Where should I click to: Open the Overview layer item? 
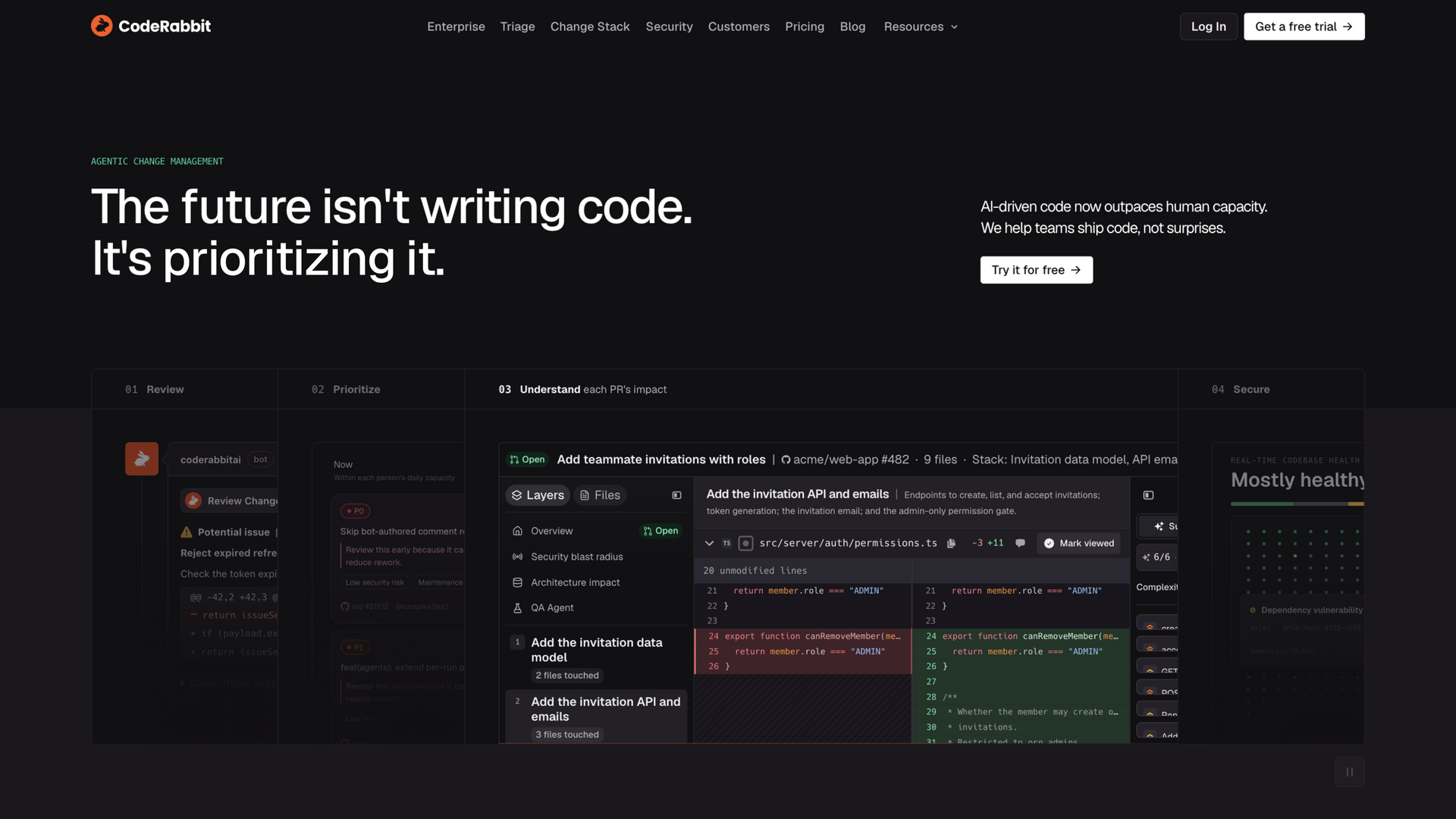(x=596, y=531)
